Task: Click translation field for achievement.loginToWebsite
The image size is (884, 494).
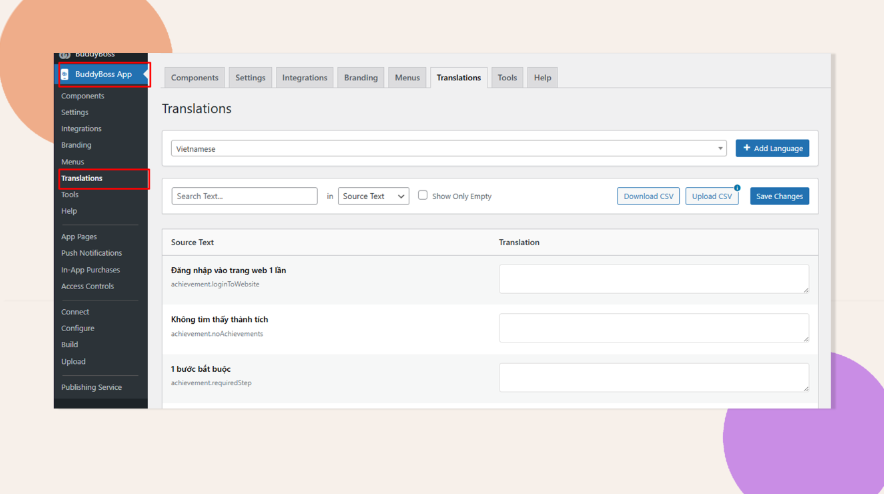Action: pos(654,279)
